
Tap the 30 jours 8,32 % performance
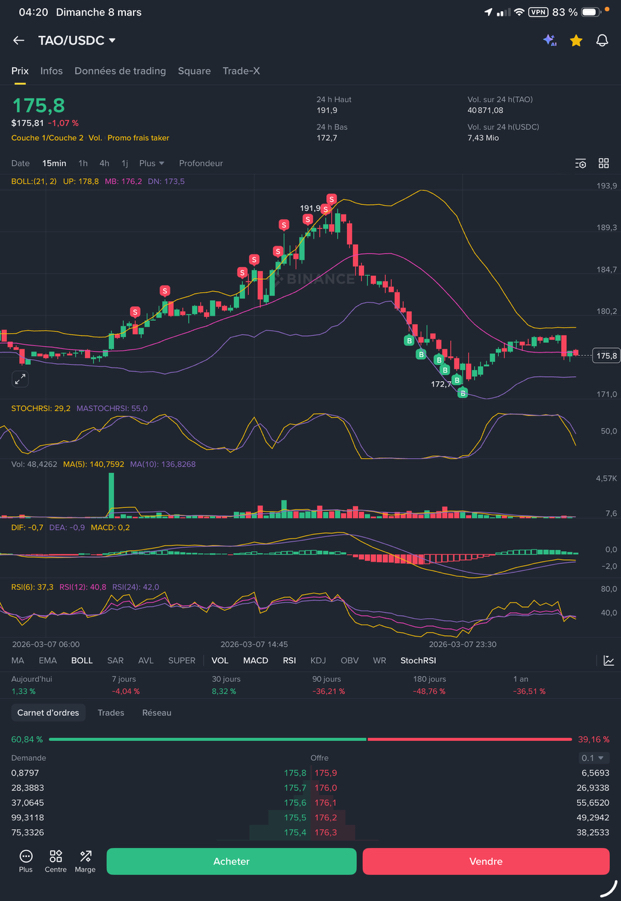click(x=225, y=685)
